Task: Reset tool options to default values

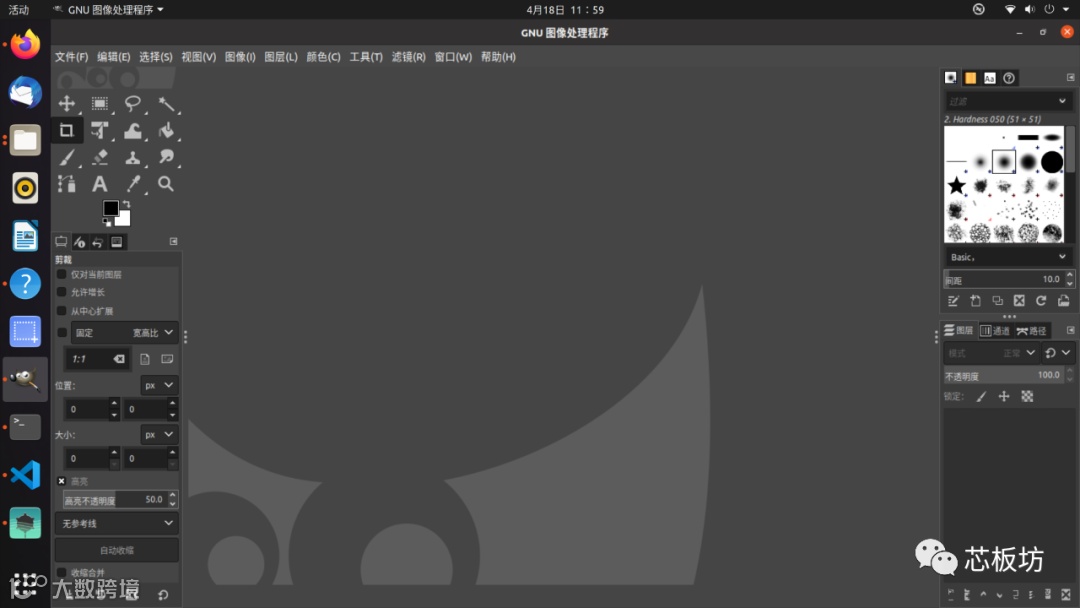Action: click(x=163, y=595)
